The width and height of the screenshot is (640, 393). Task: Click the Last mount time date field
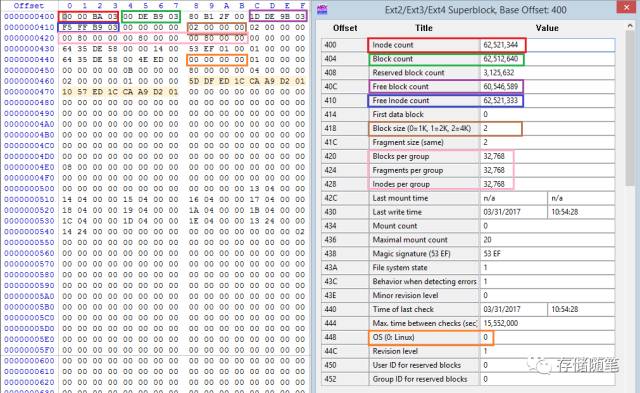(x=513, y=198)
